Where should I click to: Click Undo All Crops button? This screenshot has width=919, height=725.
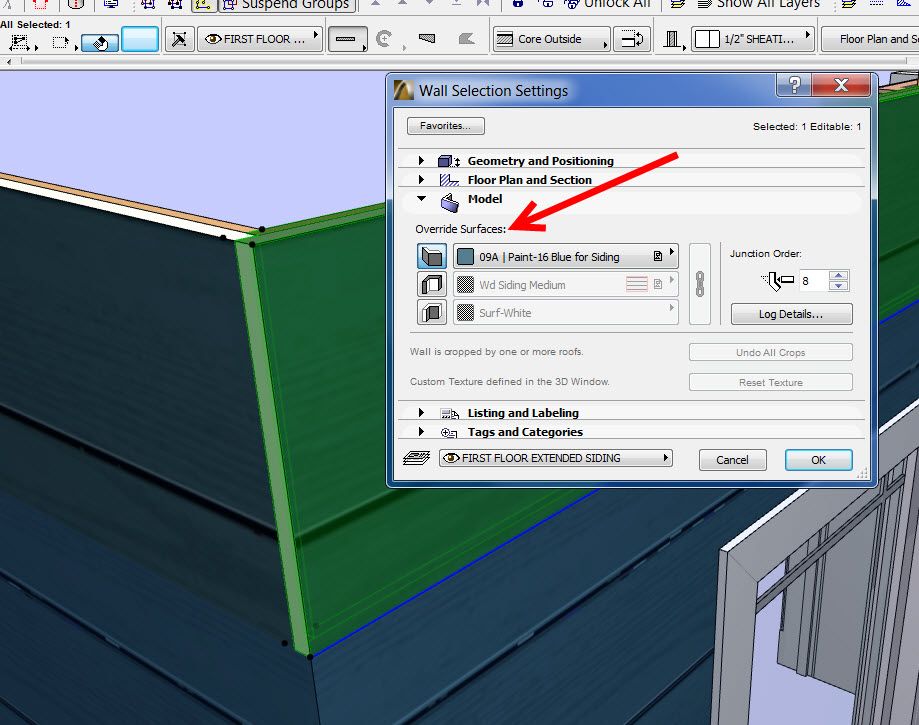pyautogui.click(x=771, y=352)
